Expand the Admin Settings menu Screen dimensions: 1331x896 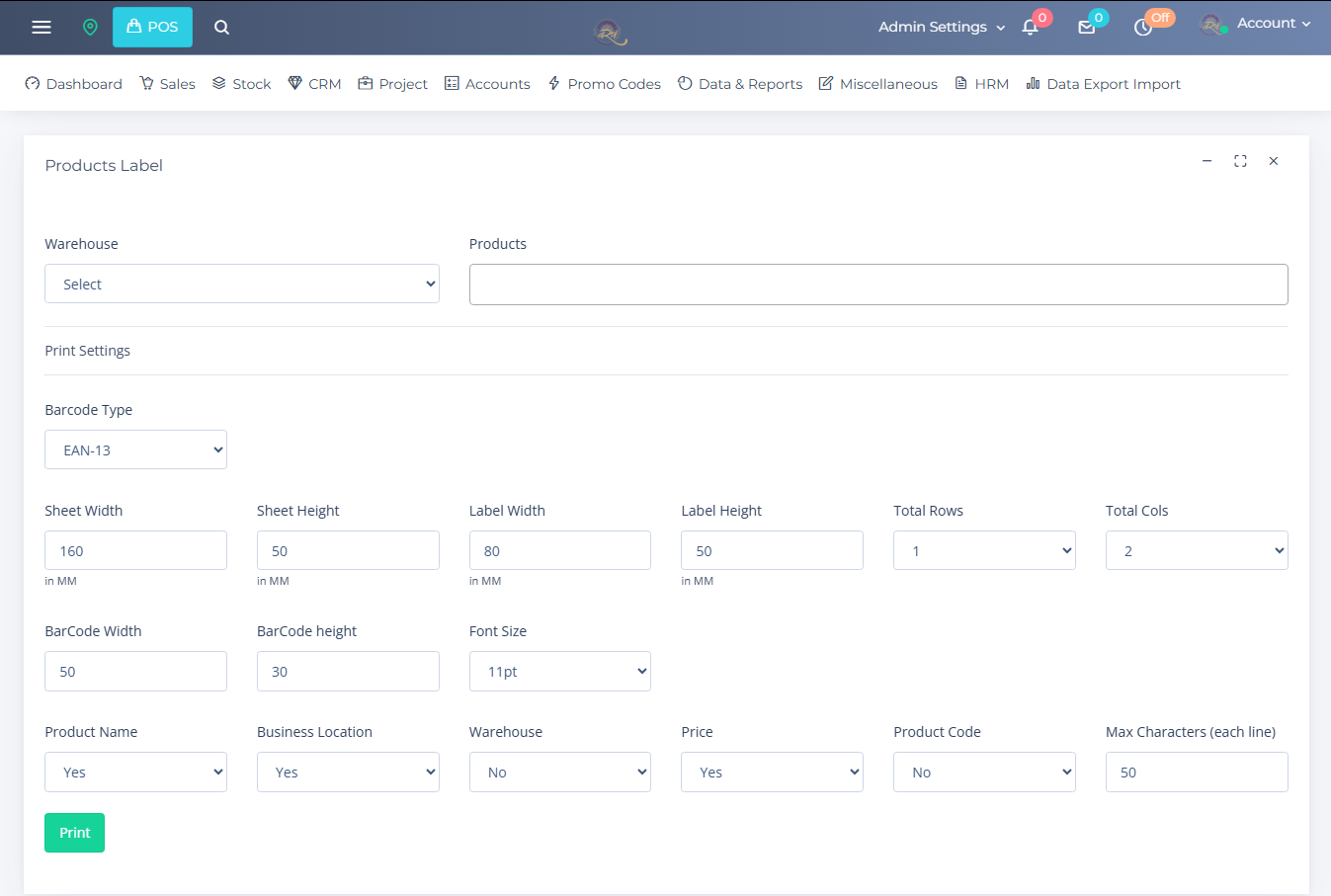coord(942,27)
